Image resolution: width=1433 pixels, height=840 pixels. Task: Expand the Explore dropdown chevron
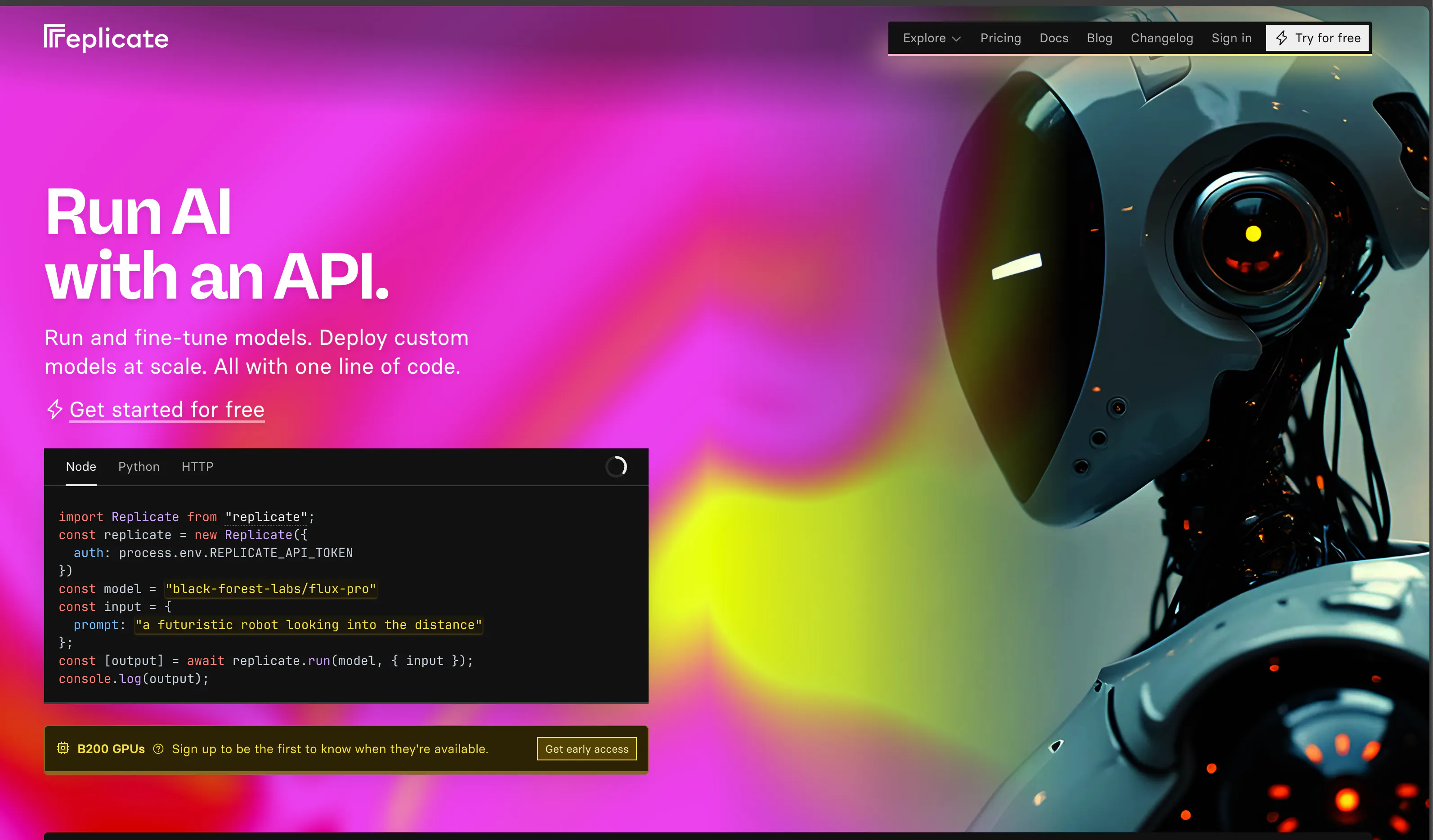(x=957, y=39)
